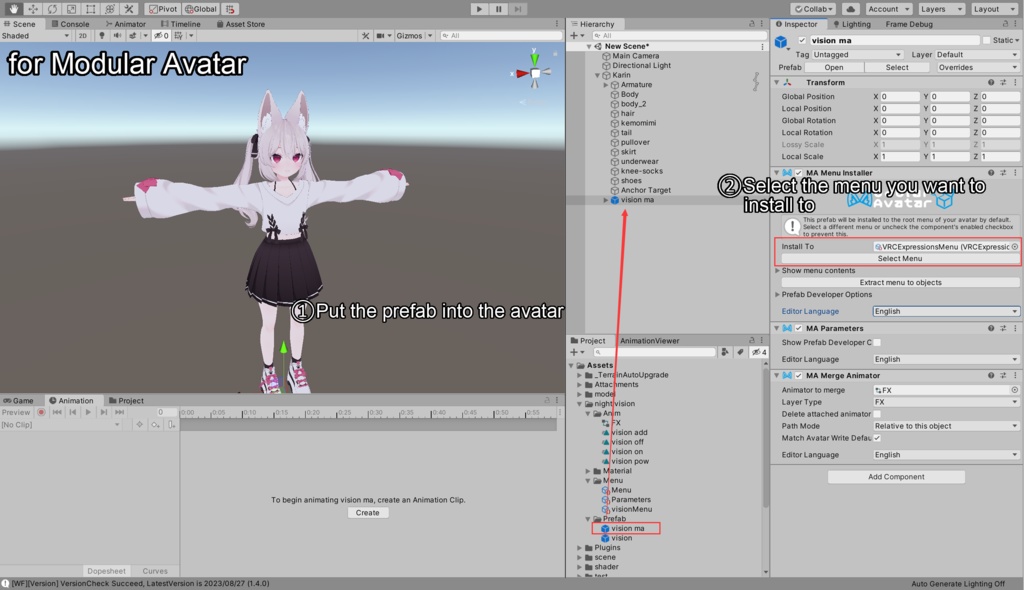Open custom editor tools icon
Screen dimensions: 1024x590
pos(129,8)
